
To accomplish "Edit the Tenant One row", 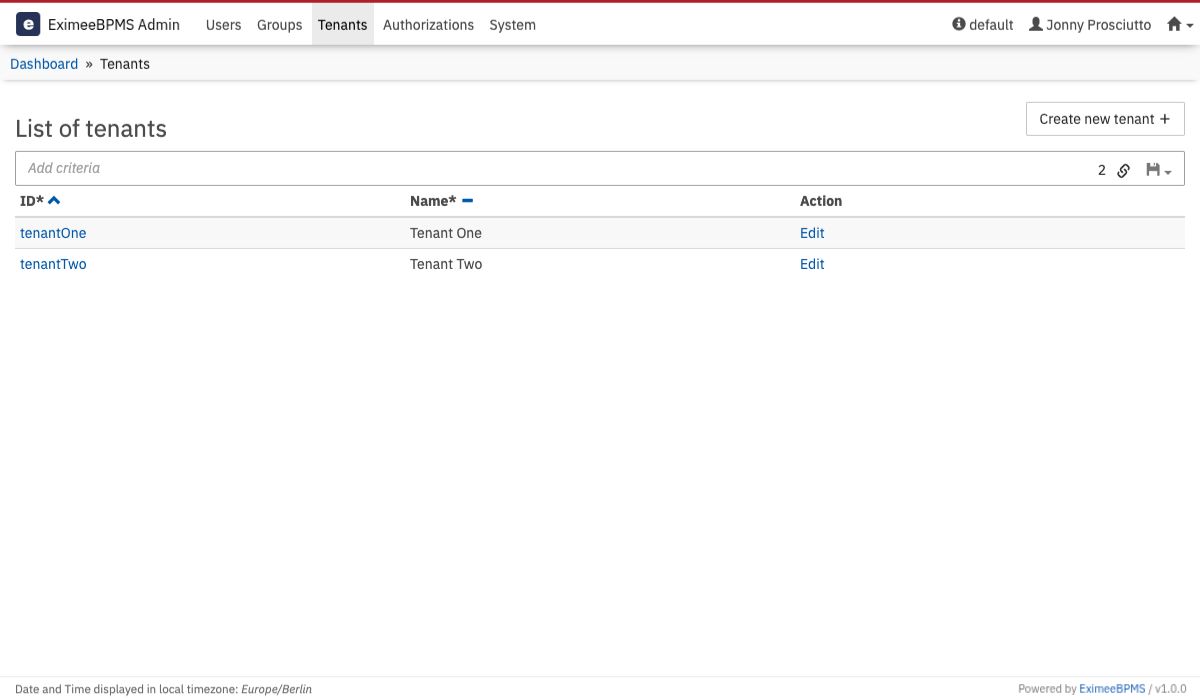I will [x=812, y=233].
